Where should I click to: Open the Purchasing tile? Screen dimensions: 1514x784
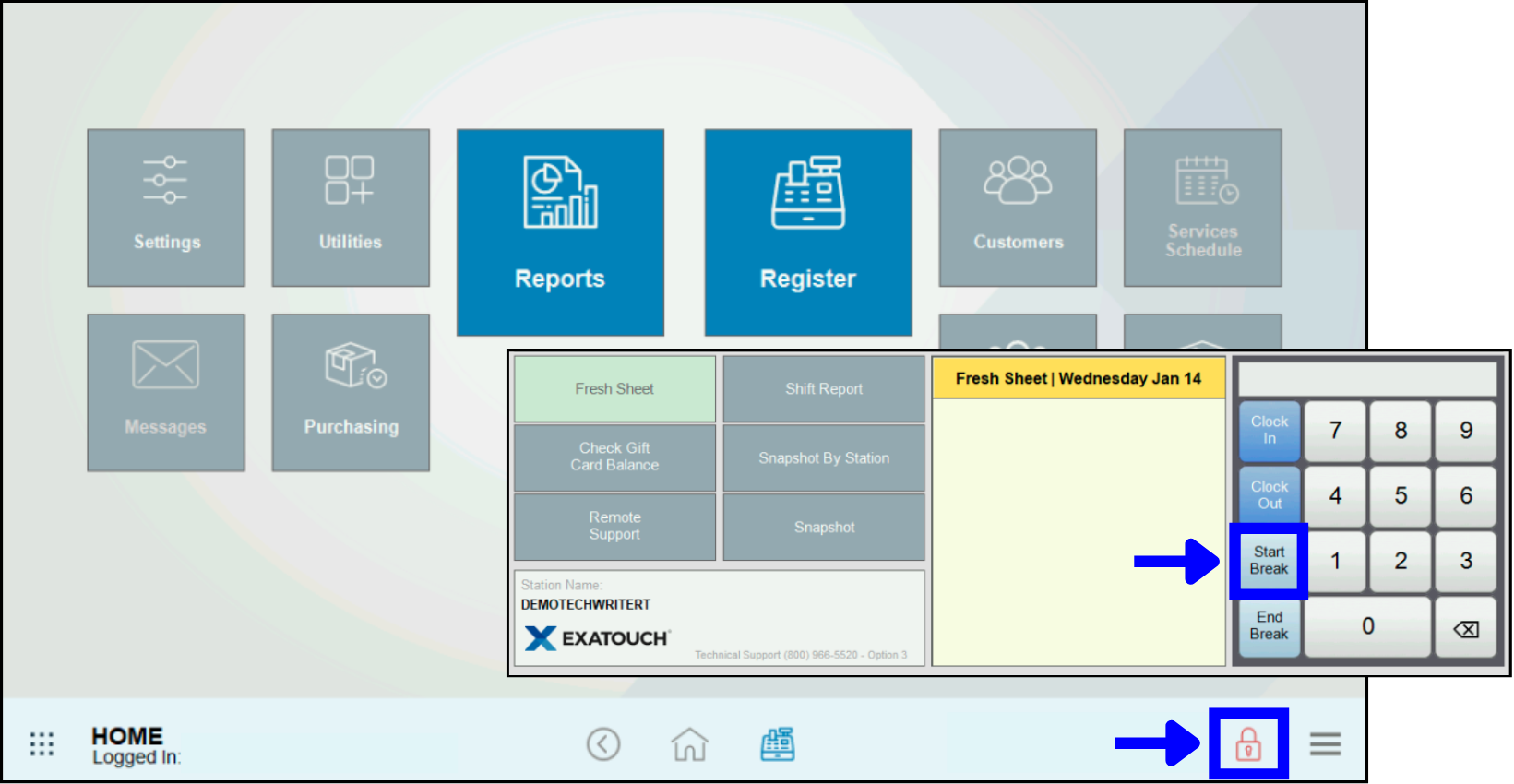point(351,392)
